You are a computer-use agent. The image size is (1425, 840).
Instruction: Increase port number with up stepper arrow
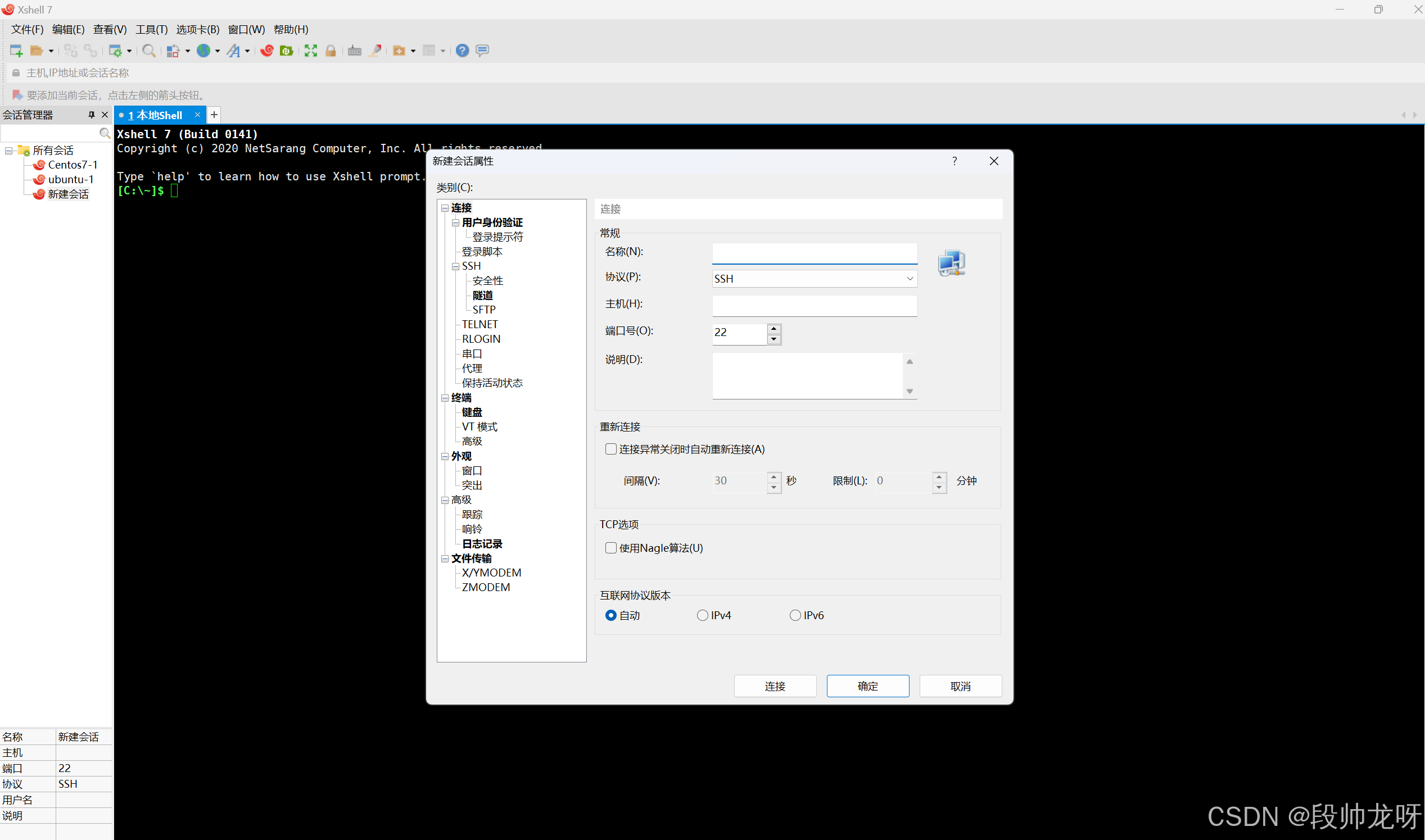(773, 328)
